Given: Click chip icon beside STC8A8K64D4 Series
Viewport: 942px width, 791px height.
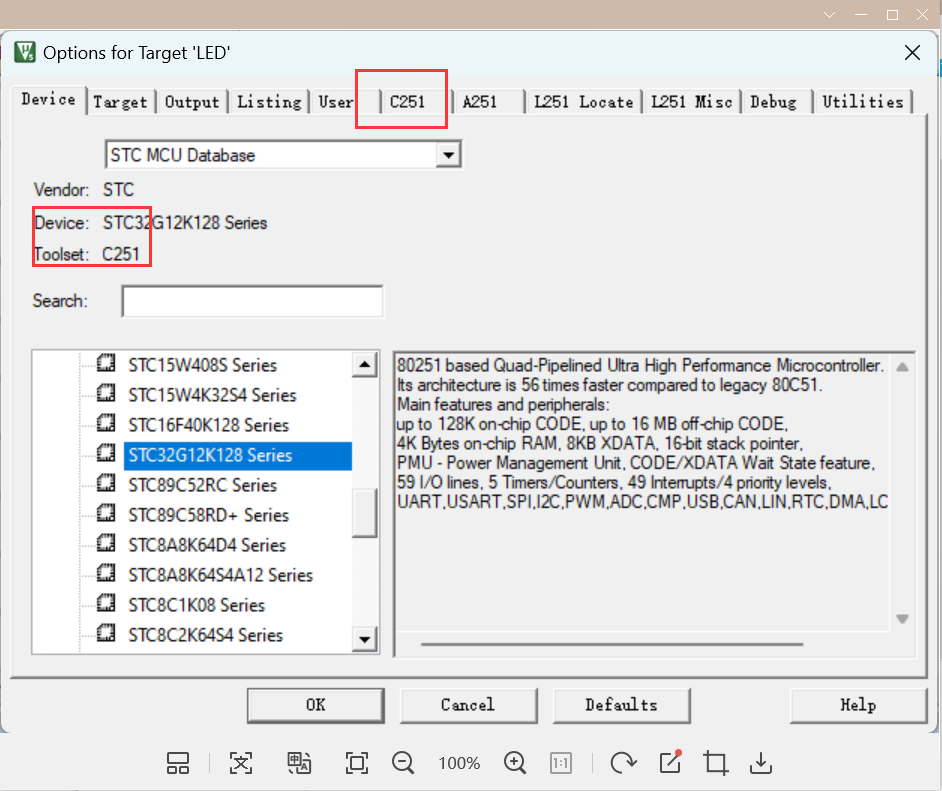Looking at the screenshot, I should point(106,544).
